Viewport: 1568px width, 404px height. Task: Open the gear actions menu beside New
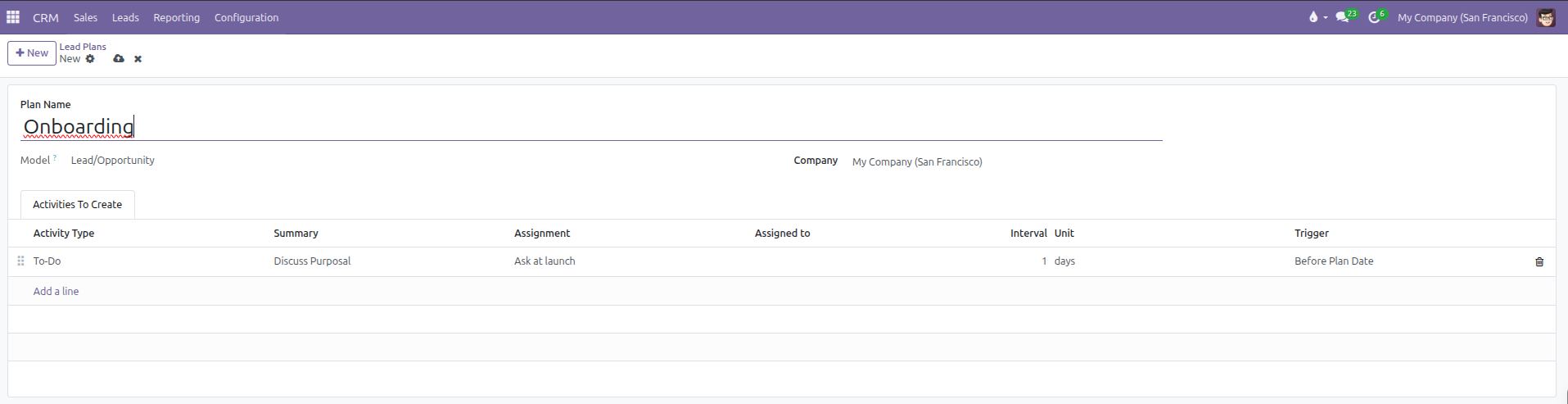[90, 59]
